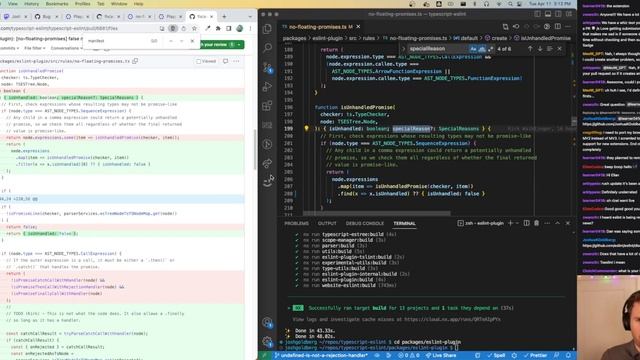Switch to the DEBUG CONSOLE panel tab
The height and width of the screenshot is (360, 640).
coord(364,223)
